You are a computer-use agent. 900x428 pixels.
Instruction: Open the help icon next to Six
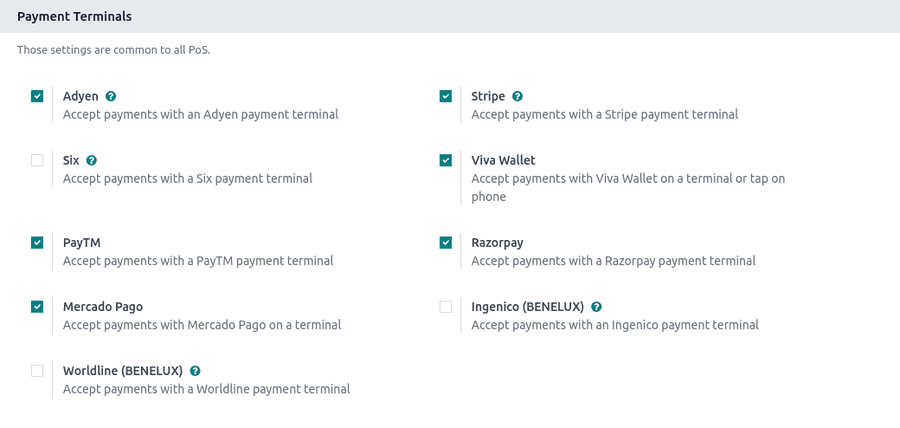(x=91, y=160)
